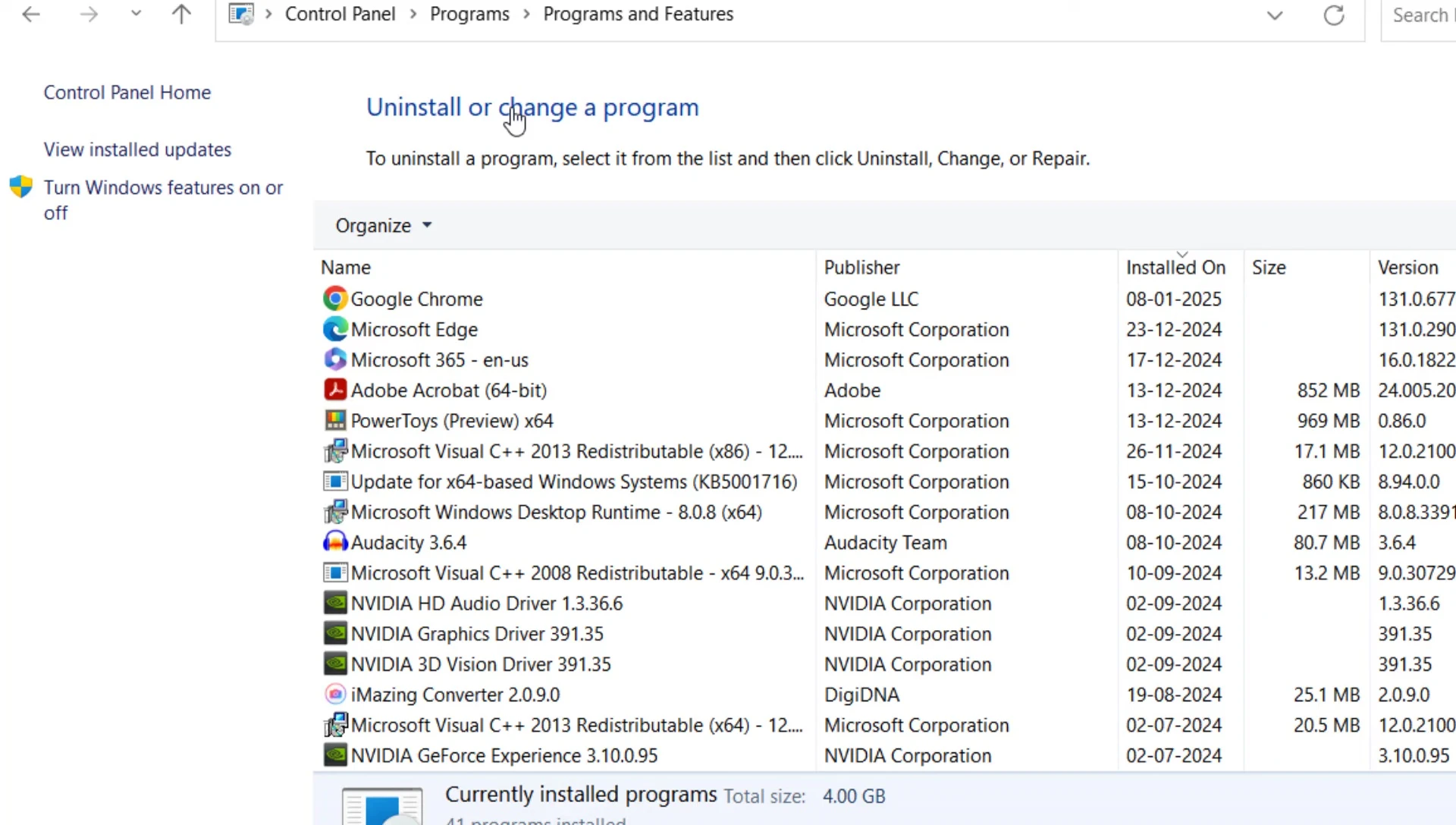Open the Organize dropdown menu
Image resolution: width=1456 pixels, height=825 pixels.
click(384, 225)
